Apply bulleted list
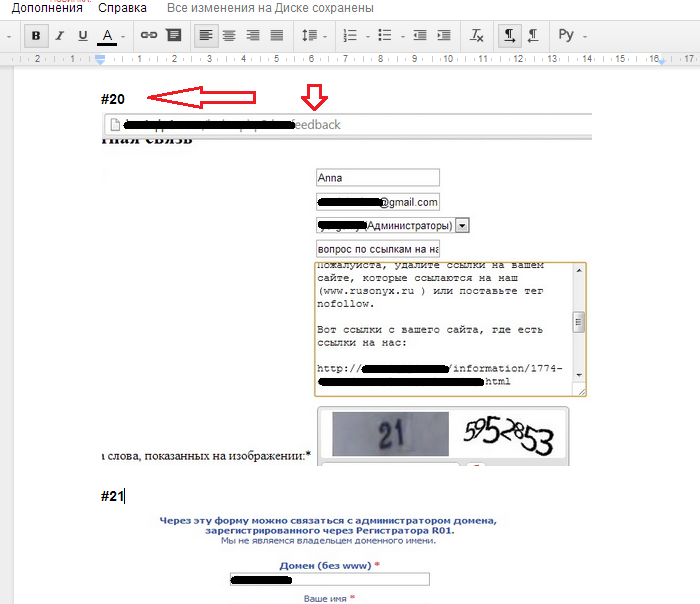The image size is (700, 604). [385, 35]
